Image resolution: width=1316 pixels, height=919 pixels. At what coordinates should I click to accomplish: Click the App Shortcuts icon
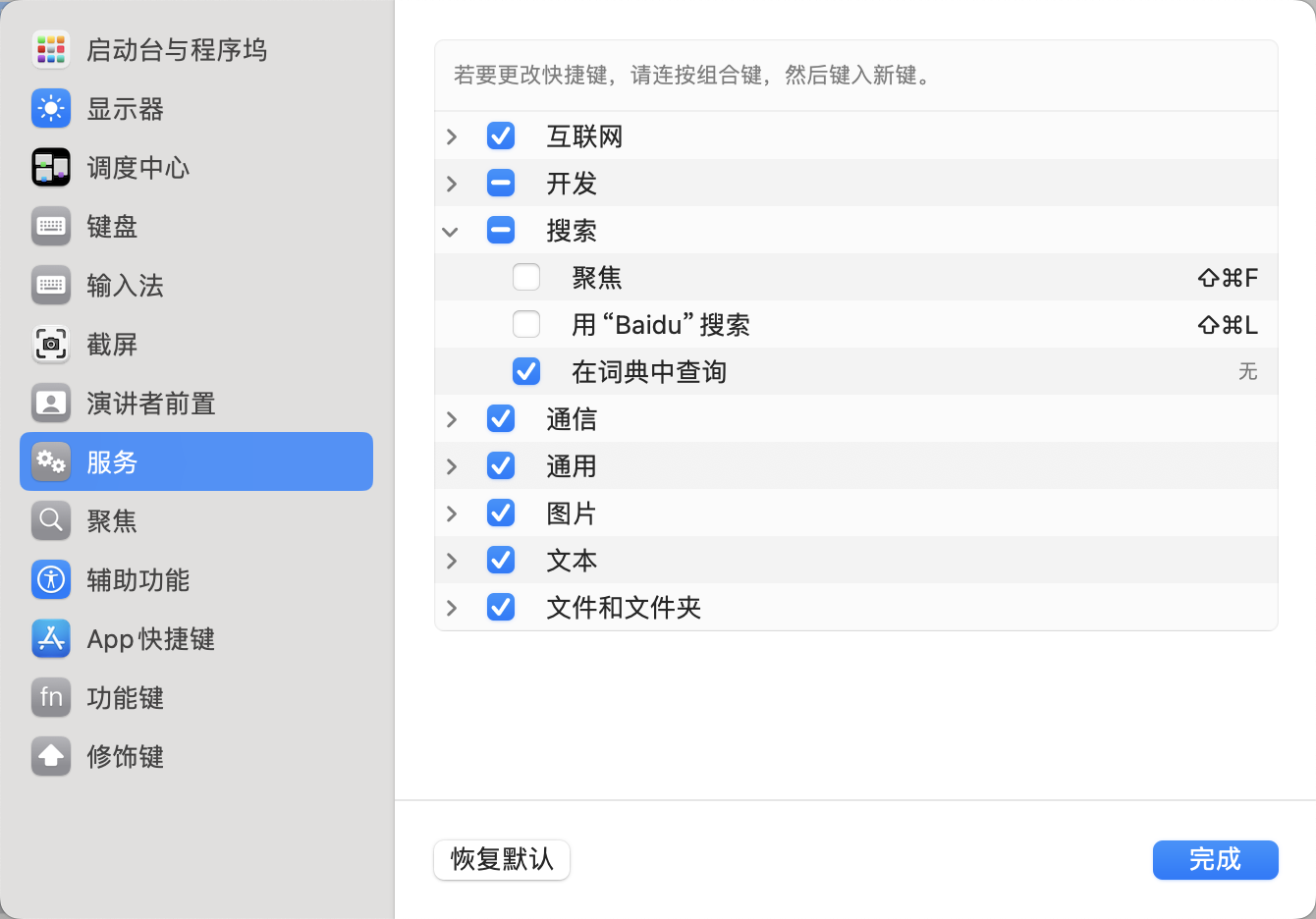[51, 638]
